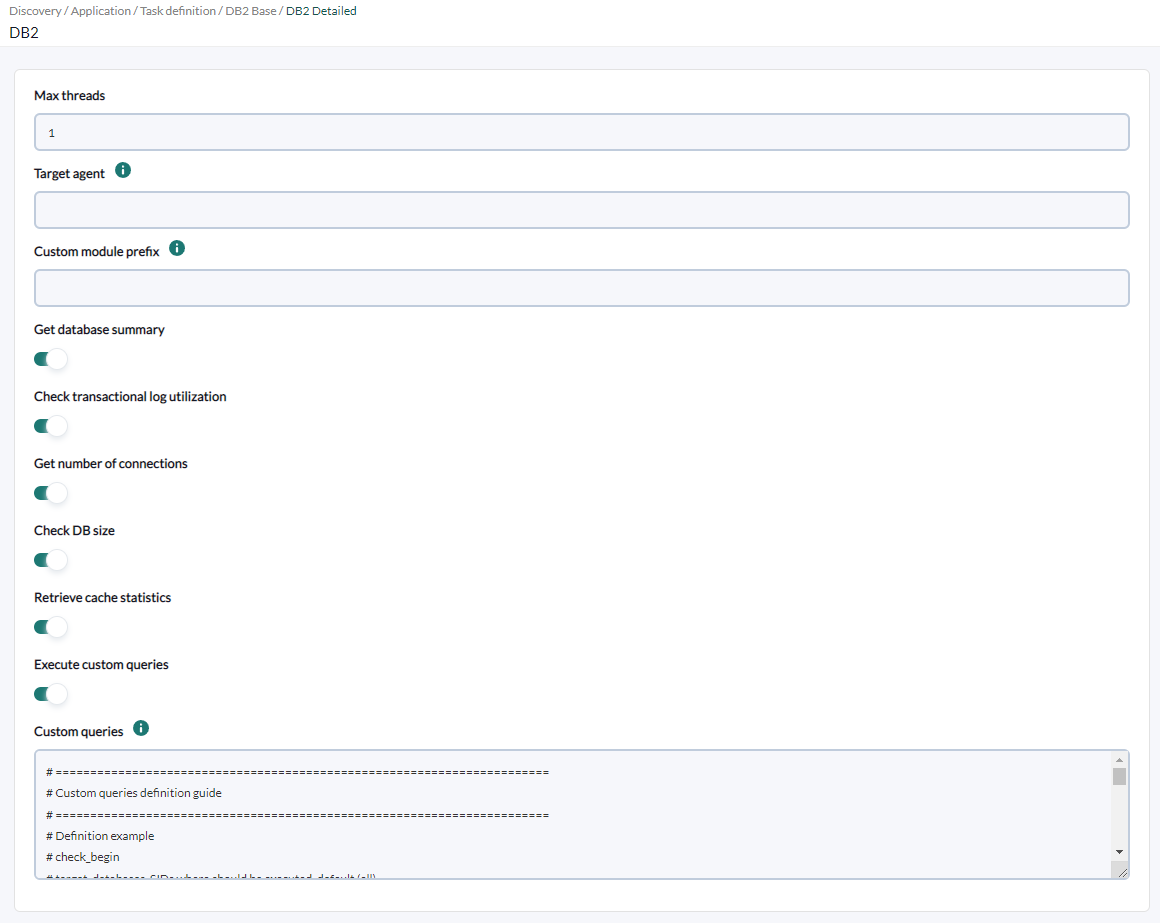Click the Custom module prefix info icon
This screenshot has width=1160, height=923.
click(x=177, y=248)
